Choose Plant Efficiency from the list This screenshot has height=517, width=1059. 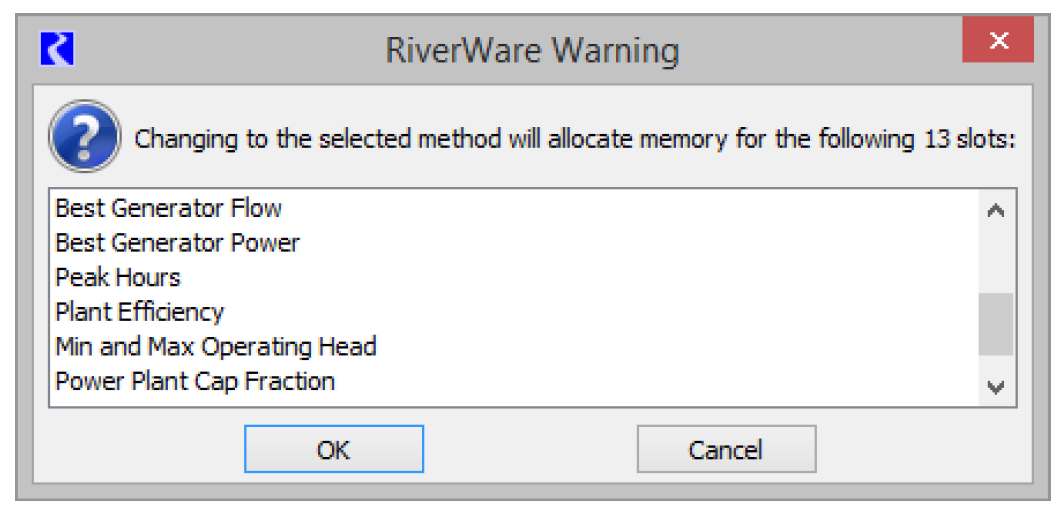[x=139, y=312]
